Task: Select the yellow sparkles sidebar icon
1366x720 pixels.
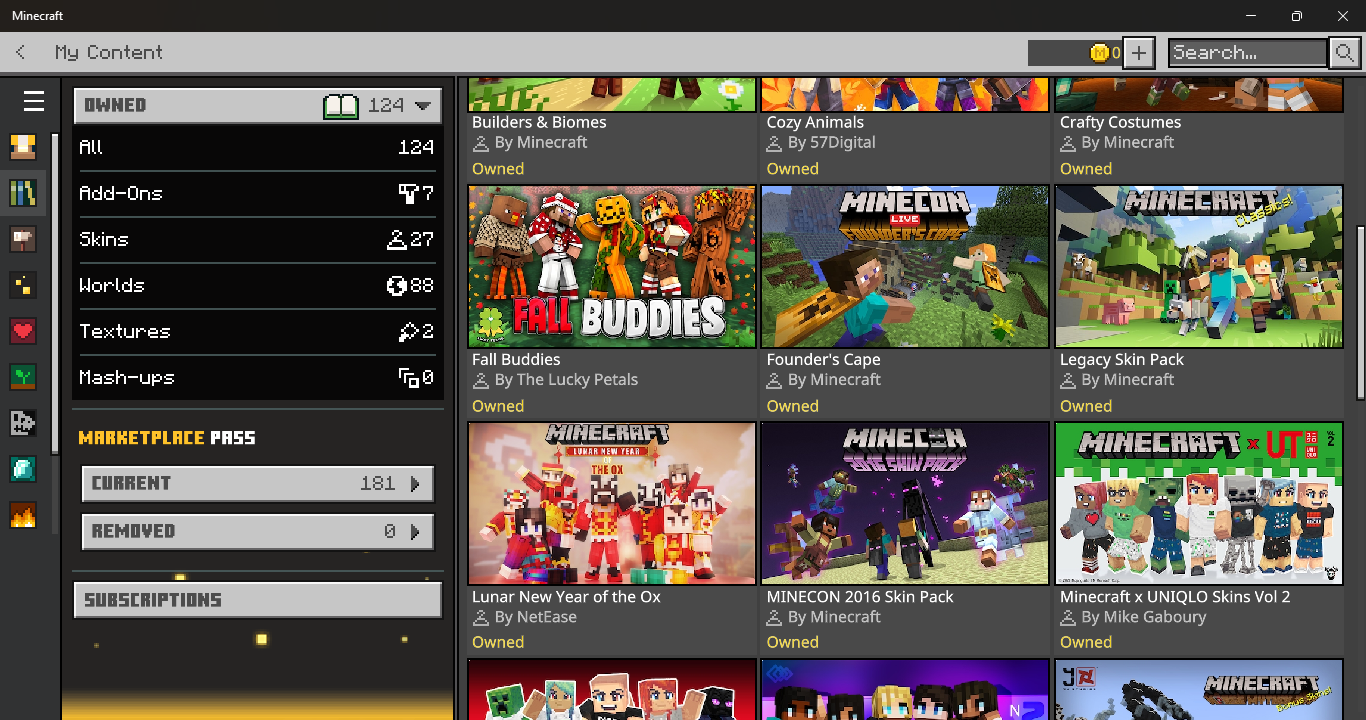Action: coord(23,285)
